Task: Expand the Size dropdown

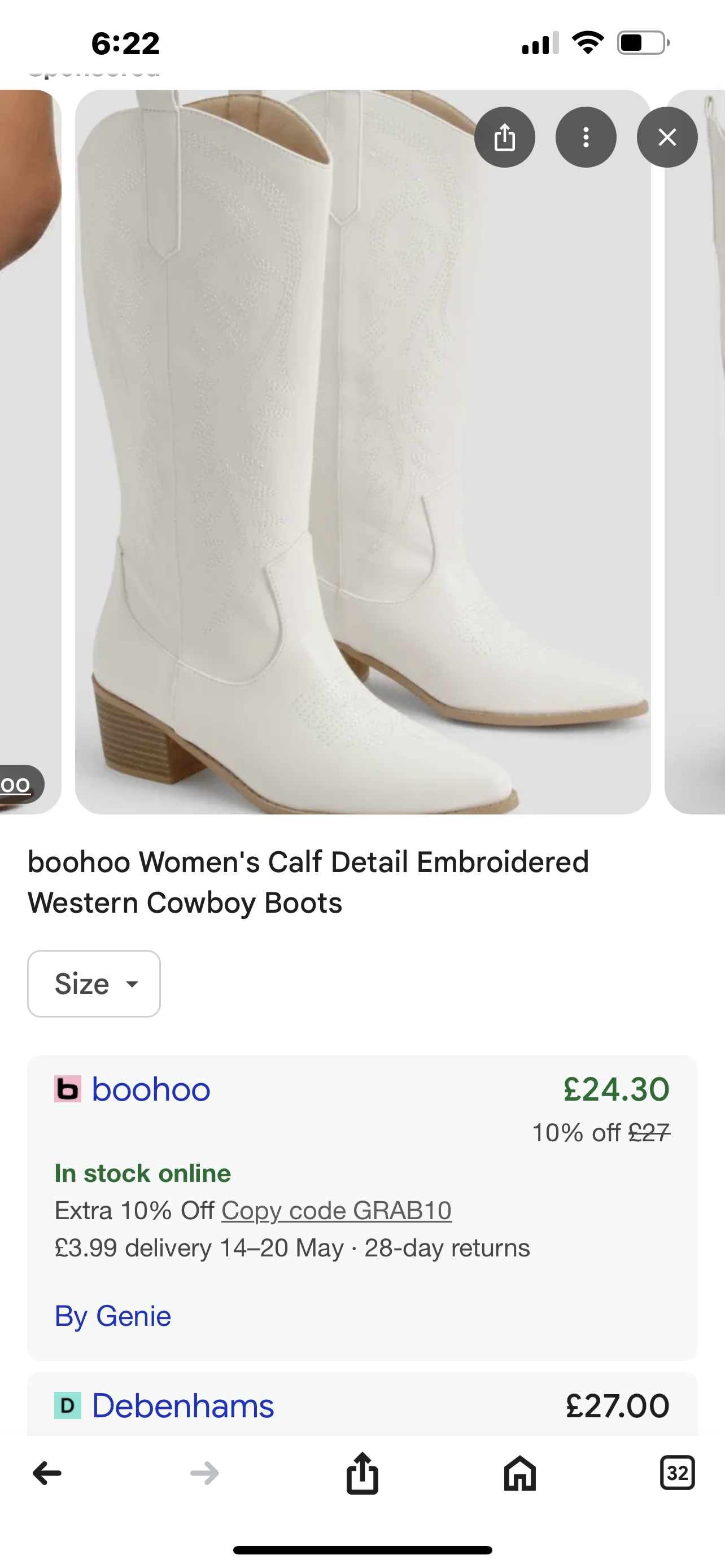Action: point(94,984)
